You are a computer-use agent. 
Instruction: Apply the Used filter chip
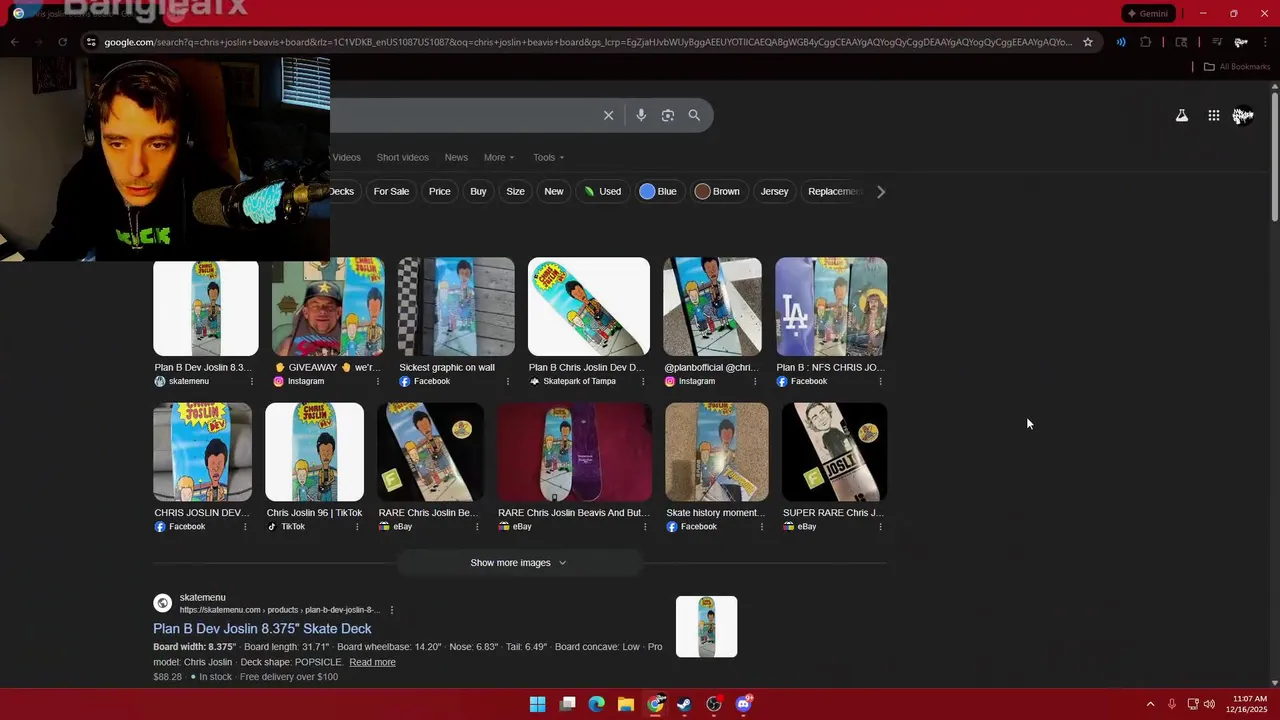(603, 191)
